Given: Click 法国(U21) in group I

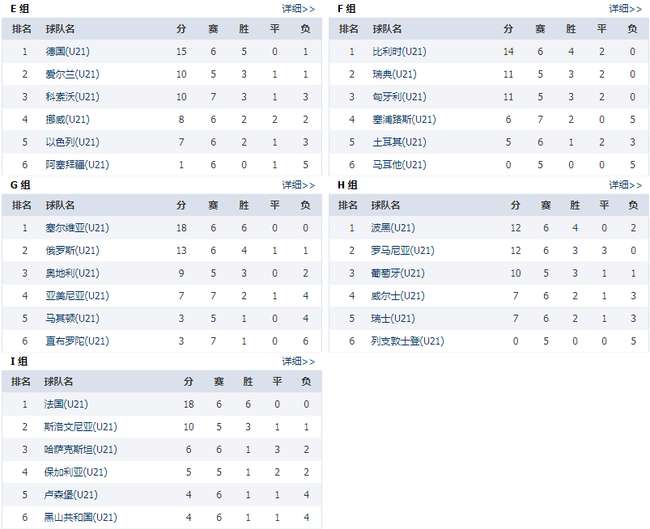Looking at the screenshot, I should (x=66, y=404).
